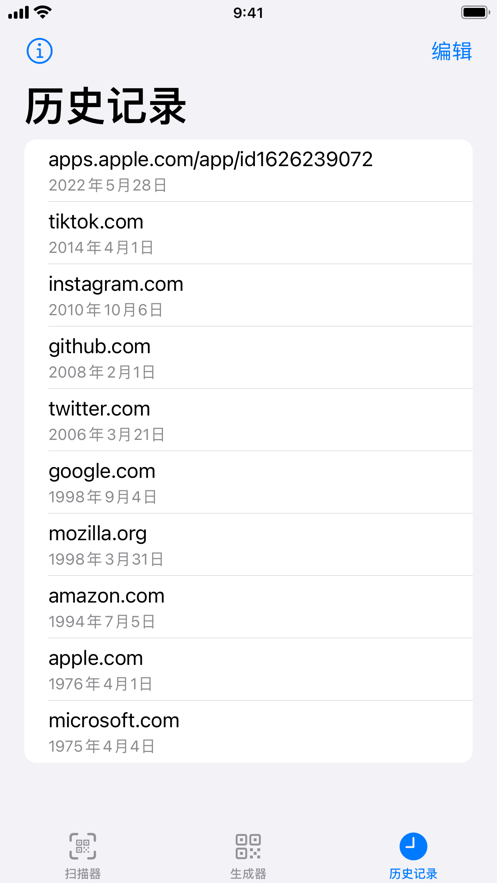Tap the info circle icon

click(x=39, y=51)
